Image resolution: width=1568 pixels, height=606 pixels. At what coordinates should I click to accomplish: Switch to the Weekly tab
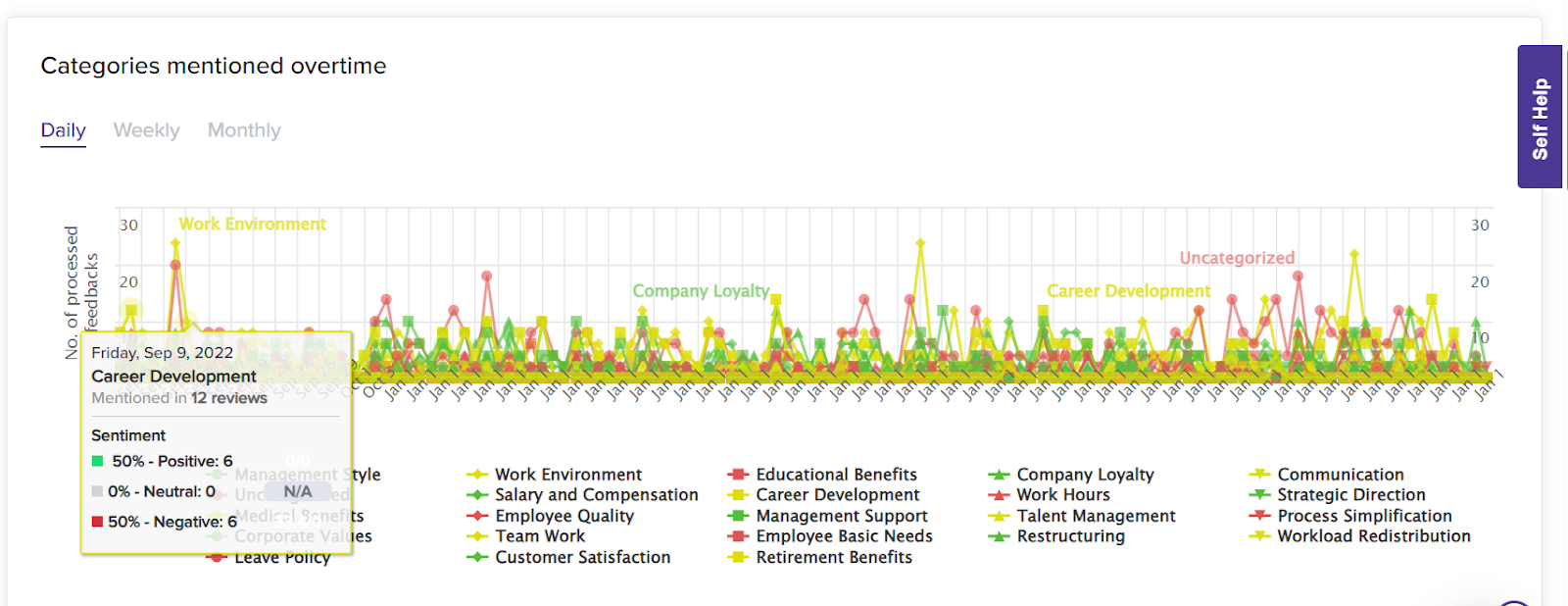click(146, 130)
